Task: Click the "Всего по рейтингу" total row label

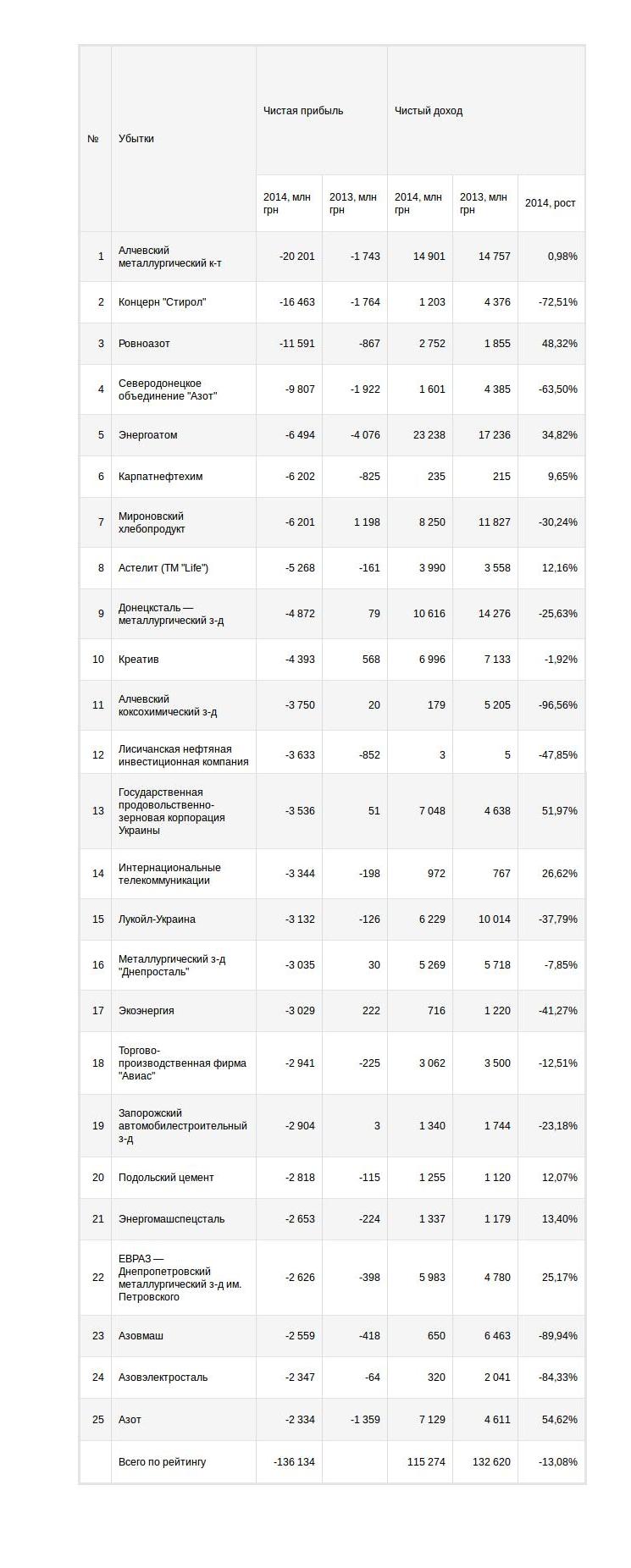Action: pyautogui.click(x=163, y=1462)
